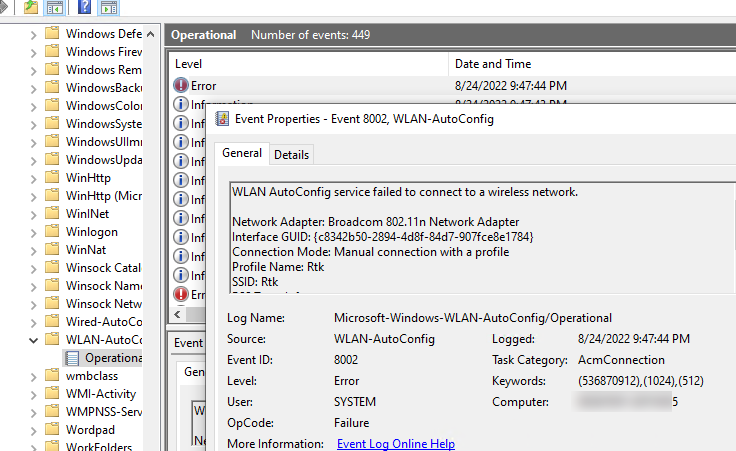Select the General tab
This screenshot has width=736, height=451.
click(x=242, y=153)
